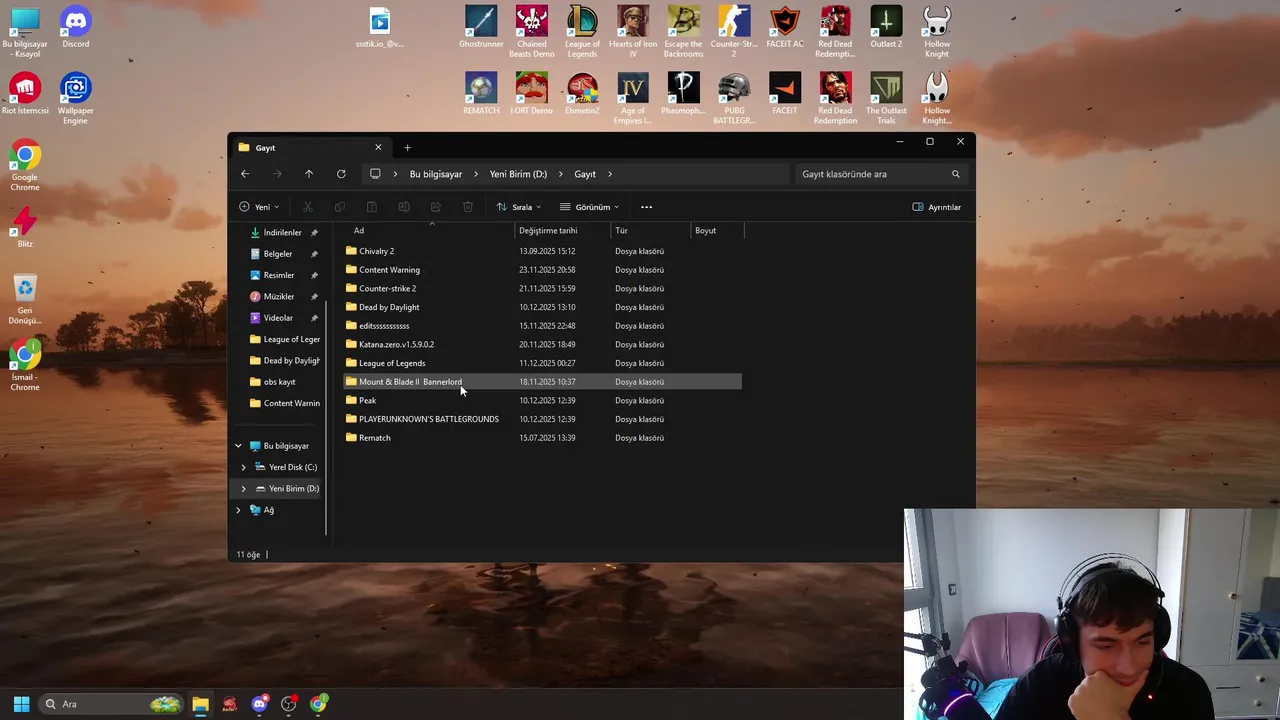1280x720 pixels.
Task: Select Escape the Backrooms desktop icon
Action: pyautogui.click(x=683, y=31)
